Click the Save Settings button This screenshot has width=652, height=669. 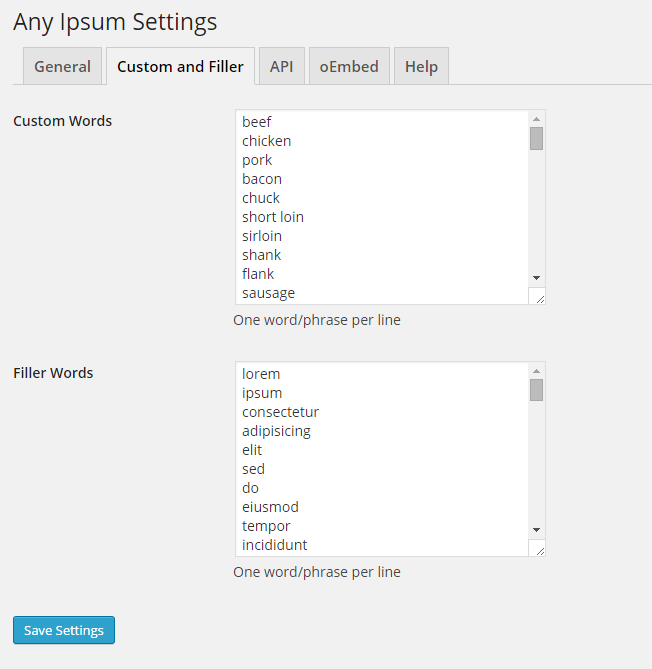click(64, 630)
